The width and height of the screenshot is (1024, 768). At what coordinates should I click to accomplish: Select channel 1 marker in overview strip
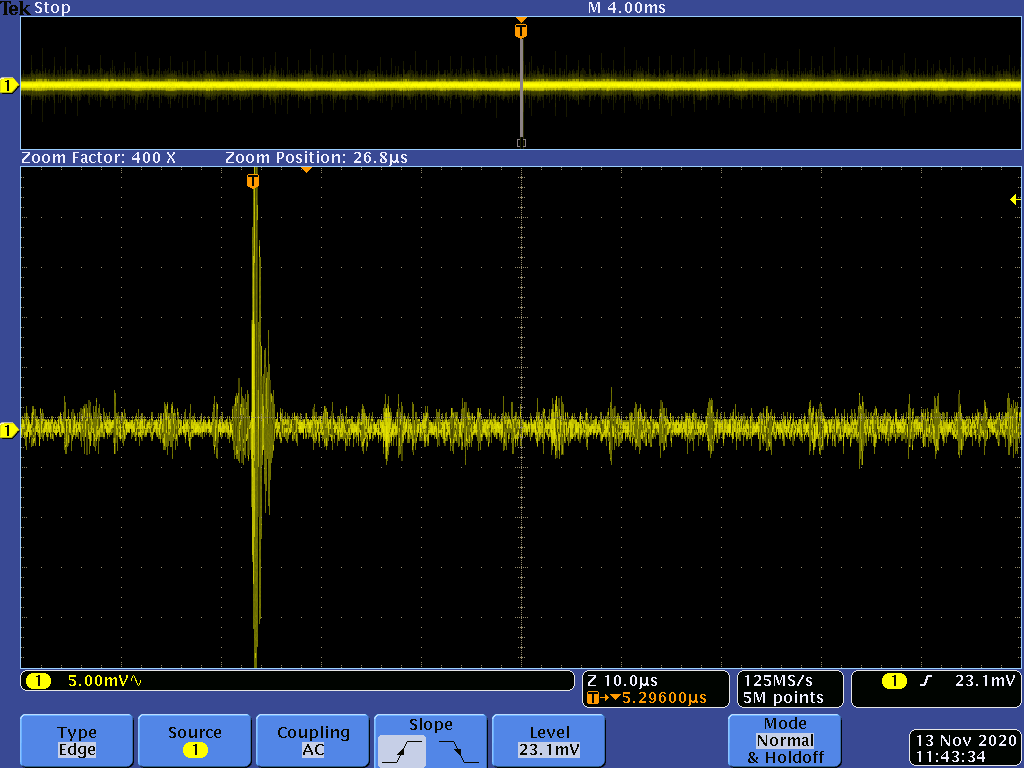click(9, 86)
